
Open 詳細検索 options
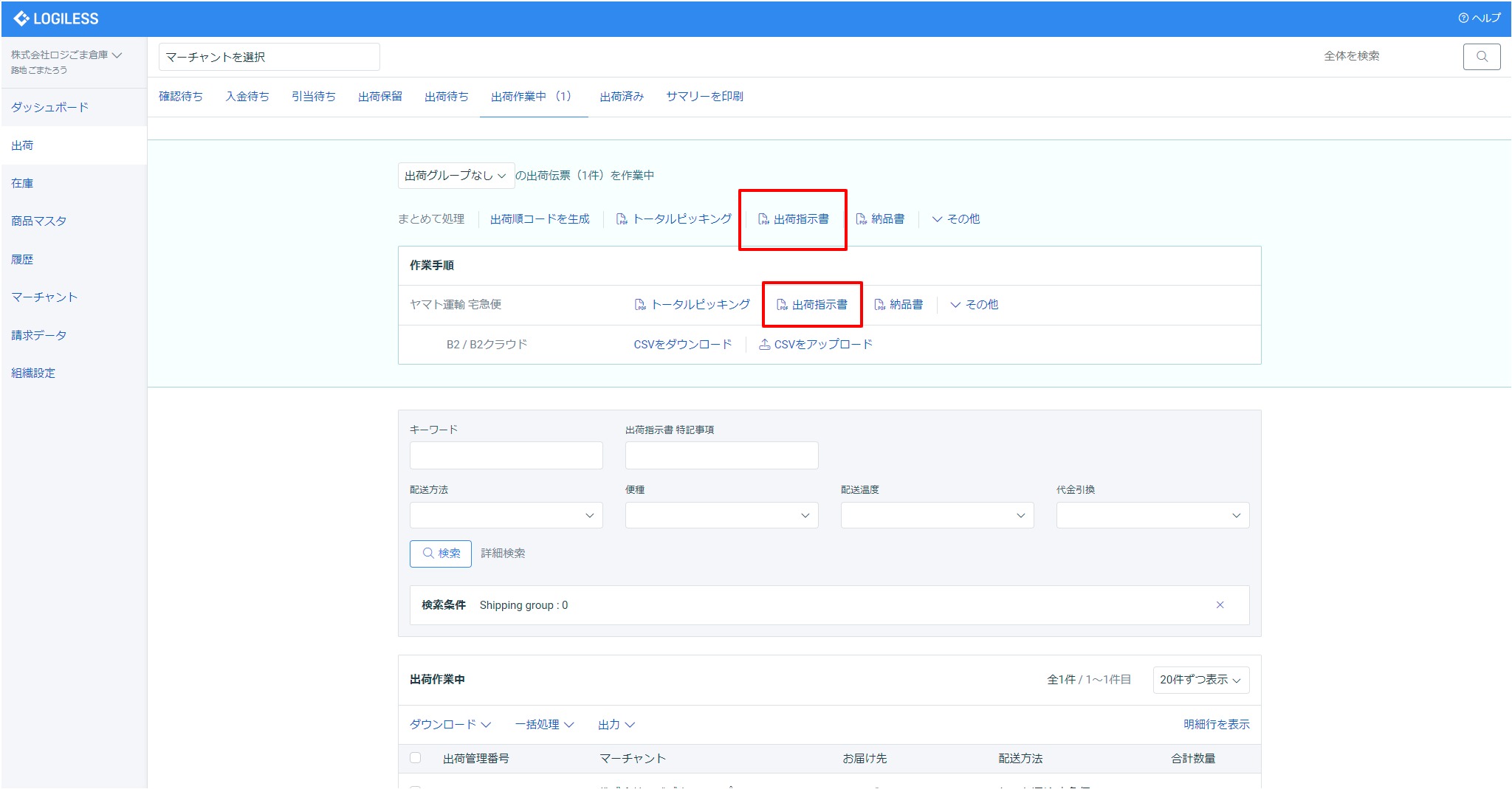pyautogui.click(x=502, y=553)
